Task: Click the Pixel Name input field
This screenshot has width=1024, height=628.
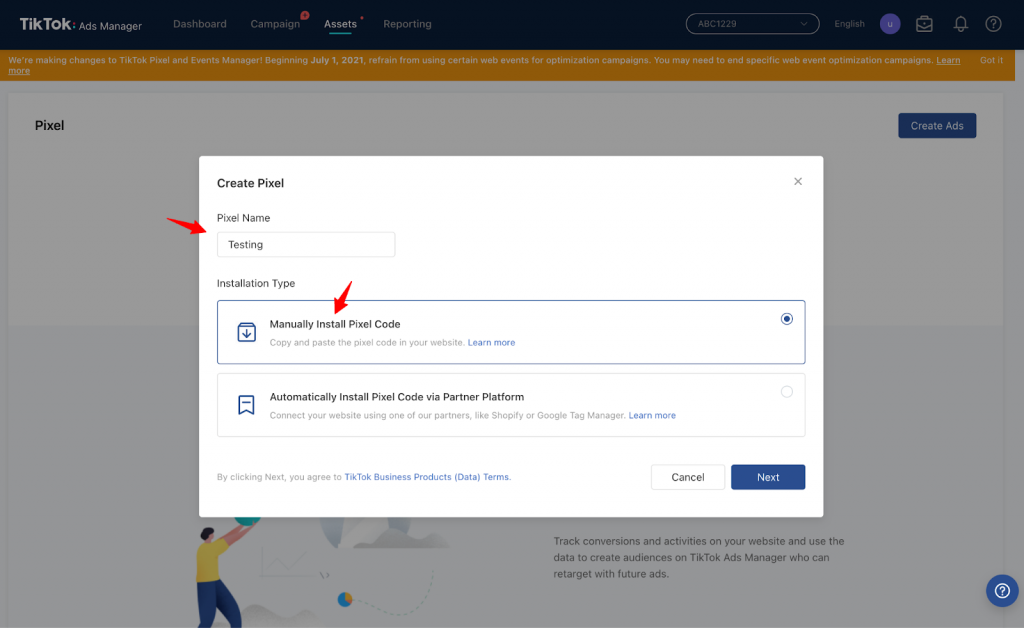Action: pyautogui.click(x=306, y=244)
